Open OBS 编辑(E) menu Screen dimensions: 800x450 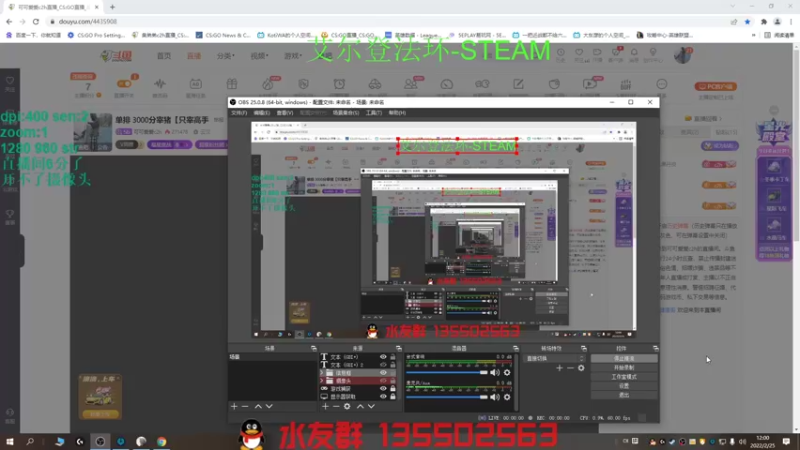click(x=262, y=113)
